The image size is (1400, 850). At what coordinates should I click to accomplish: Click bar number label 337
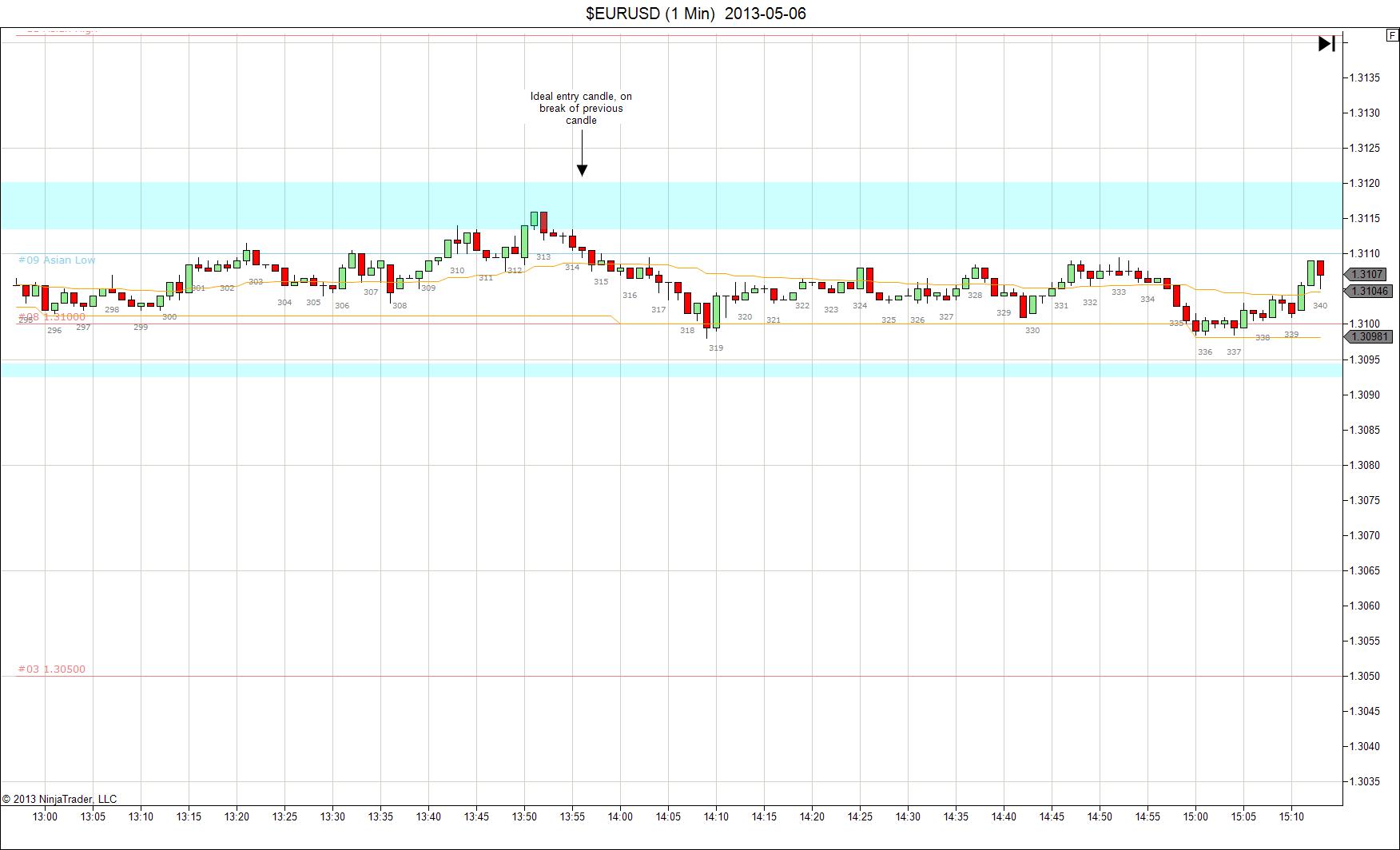1234,352
